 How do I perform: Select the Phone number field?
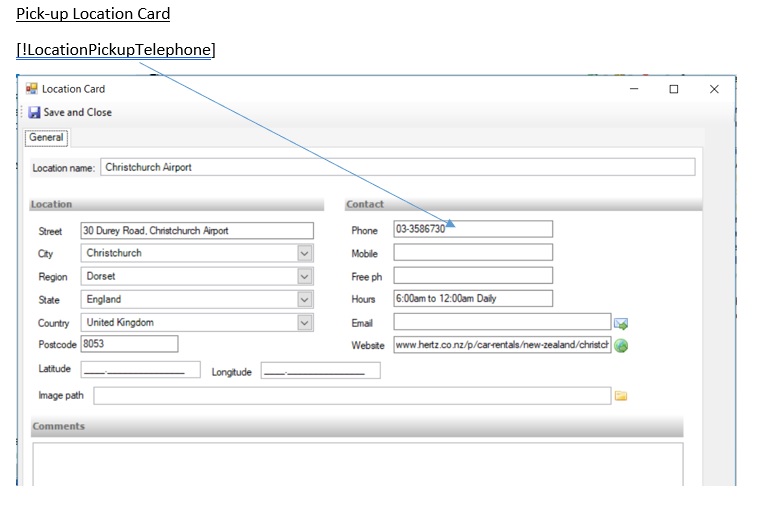click(x=472, y=230)
